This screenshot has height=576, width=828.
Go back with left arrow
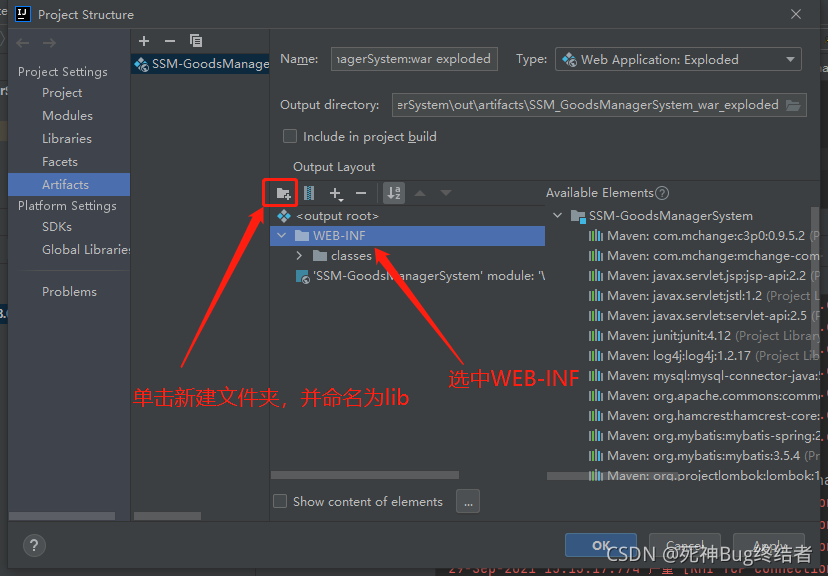pos(23,43)
